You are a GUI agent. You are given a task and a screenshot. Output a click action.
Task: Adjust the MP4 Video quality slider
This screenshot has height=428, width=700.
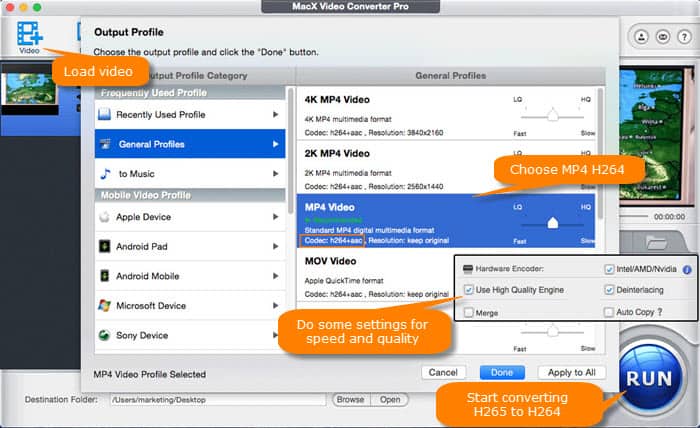click(x=553, y=223)
